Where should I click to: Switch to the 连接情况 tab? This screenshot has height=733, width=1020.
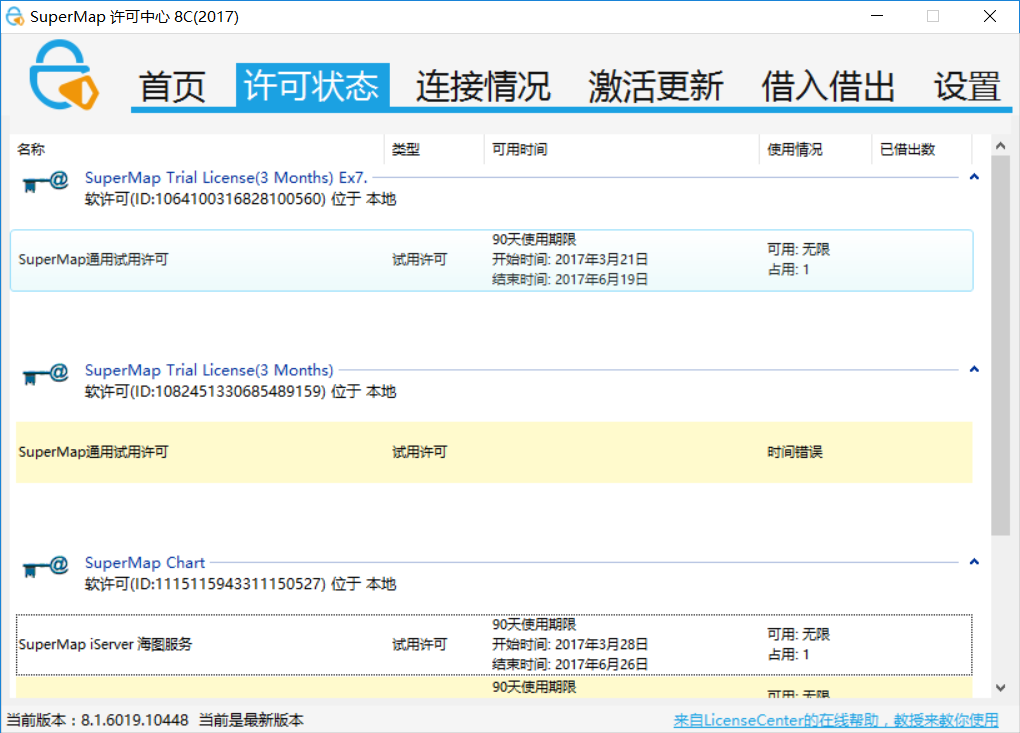click(483, 87)
